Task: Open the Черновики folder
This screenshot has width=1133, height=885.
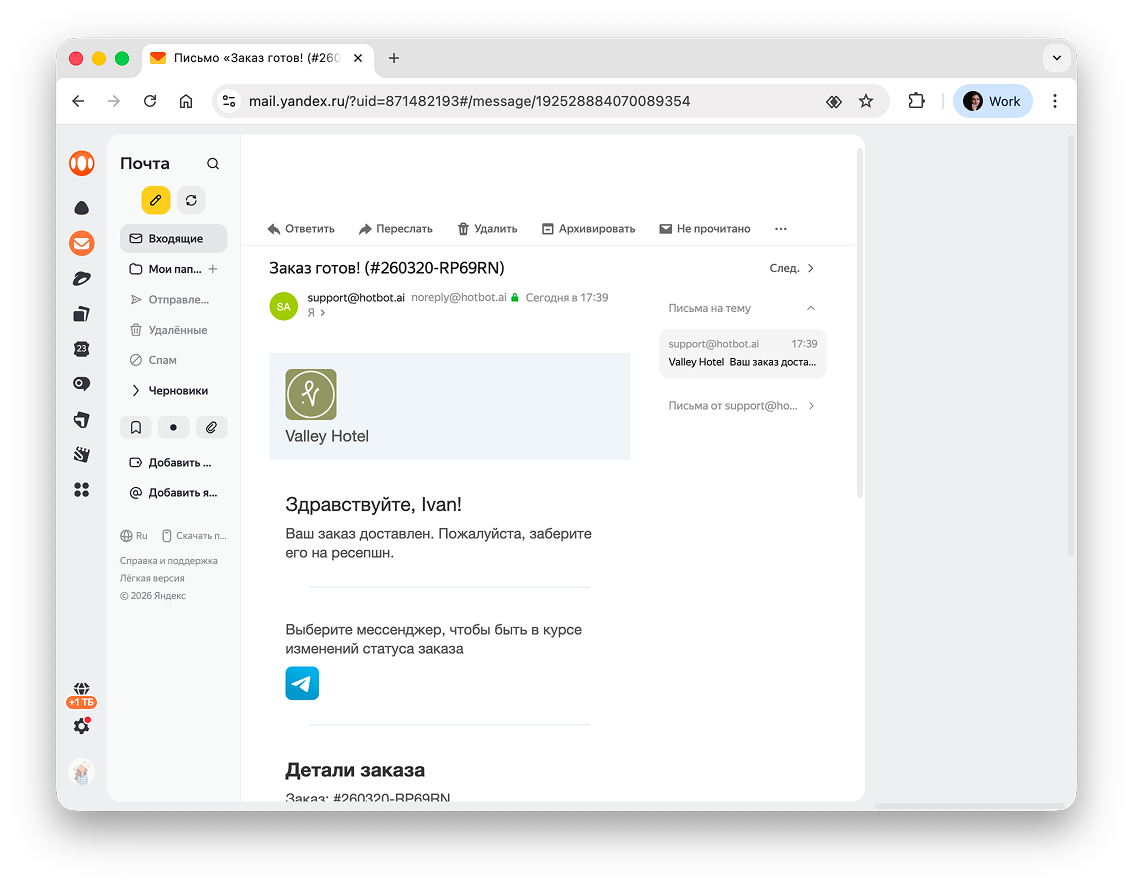Action: coord(178,391)
